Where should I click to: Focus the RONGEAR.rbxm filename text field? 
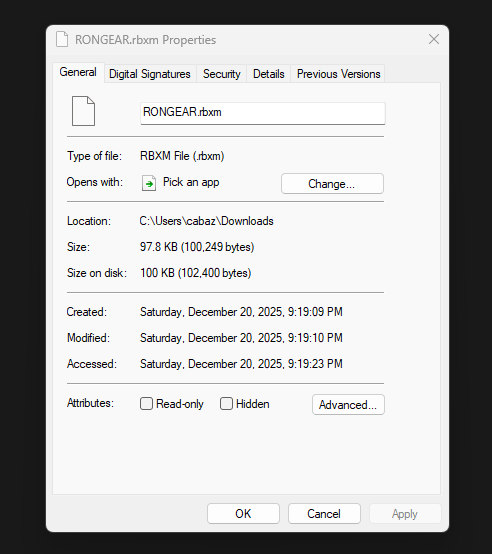coord(263,113)
